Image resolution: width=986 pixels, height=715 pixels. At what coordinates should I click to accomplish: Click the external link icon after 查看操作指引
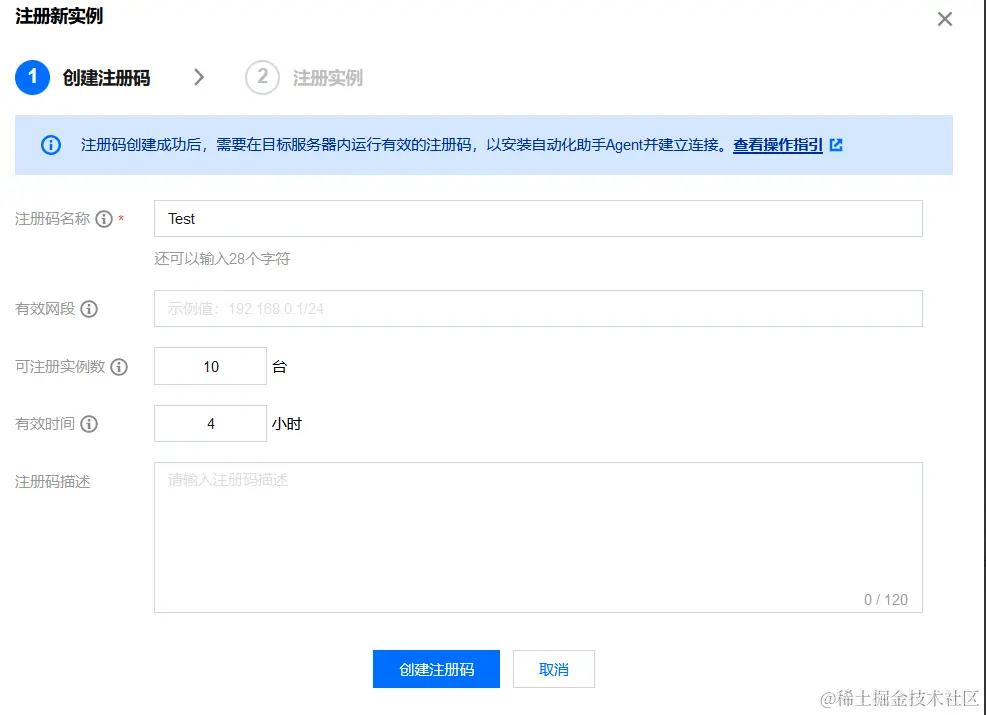click(836, 145)
